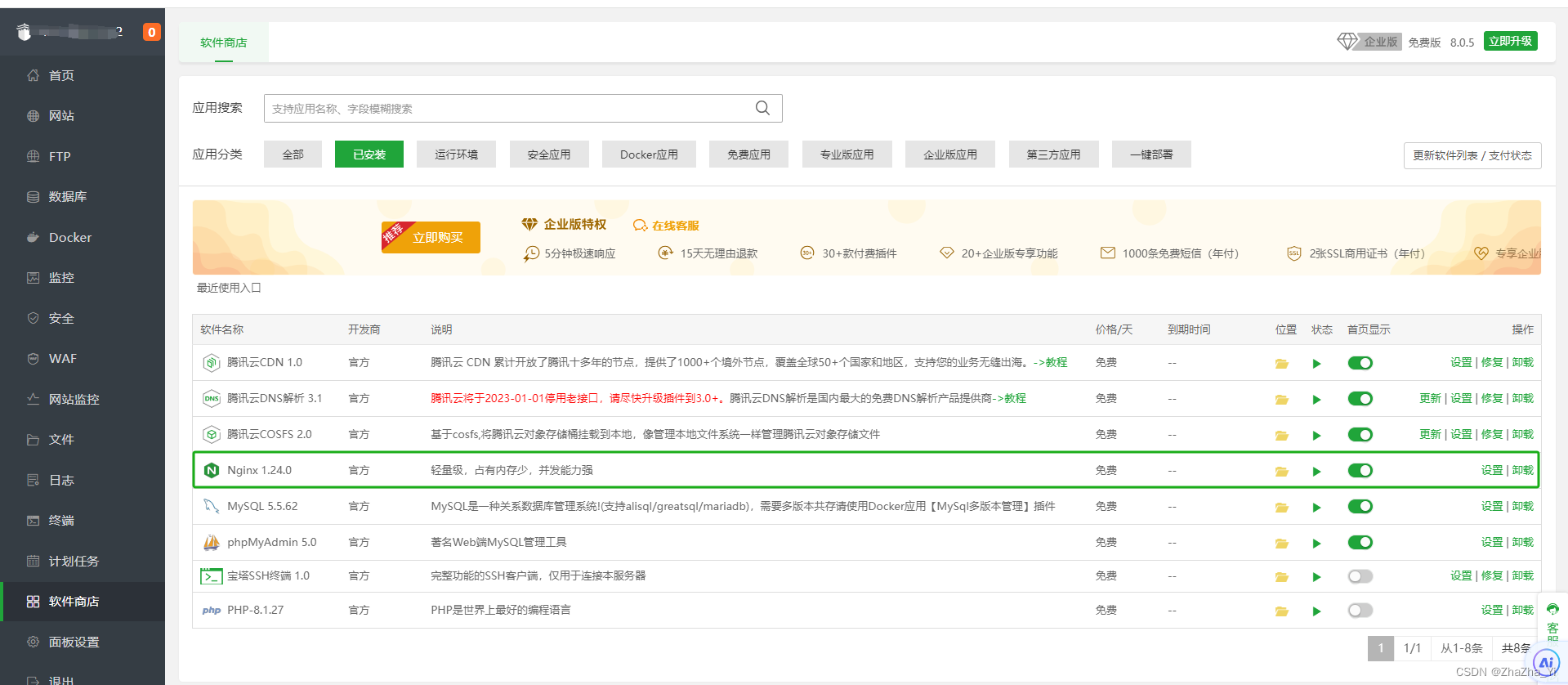Viewport: 1568px width, 685px height.
Task: Click page number 1 in pagination
Action: click(1381, 648)
